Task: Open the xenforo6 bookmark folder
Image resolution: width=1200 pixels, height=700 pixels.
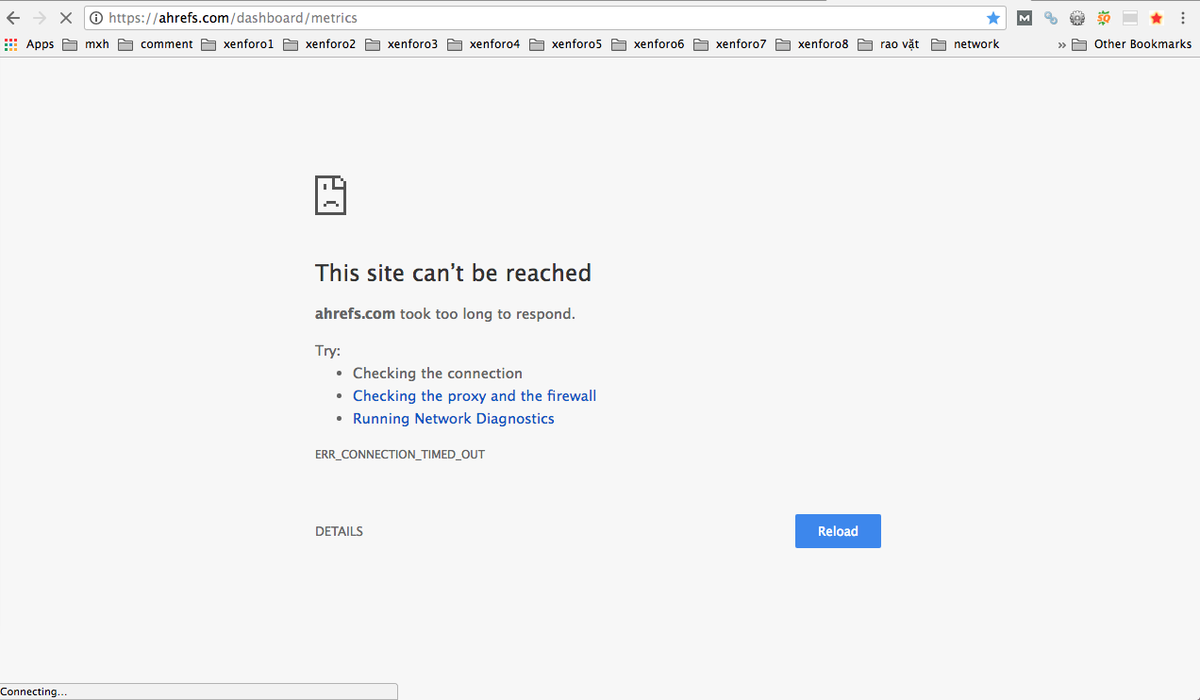Action: (647, 44)
